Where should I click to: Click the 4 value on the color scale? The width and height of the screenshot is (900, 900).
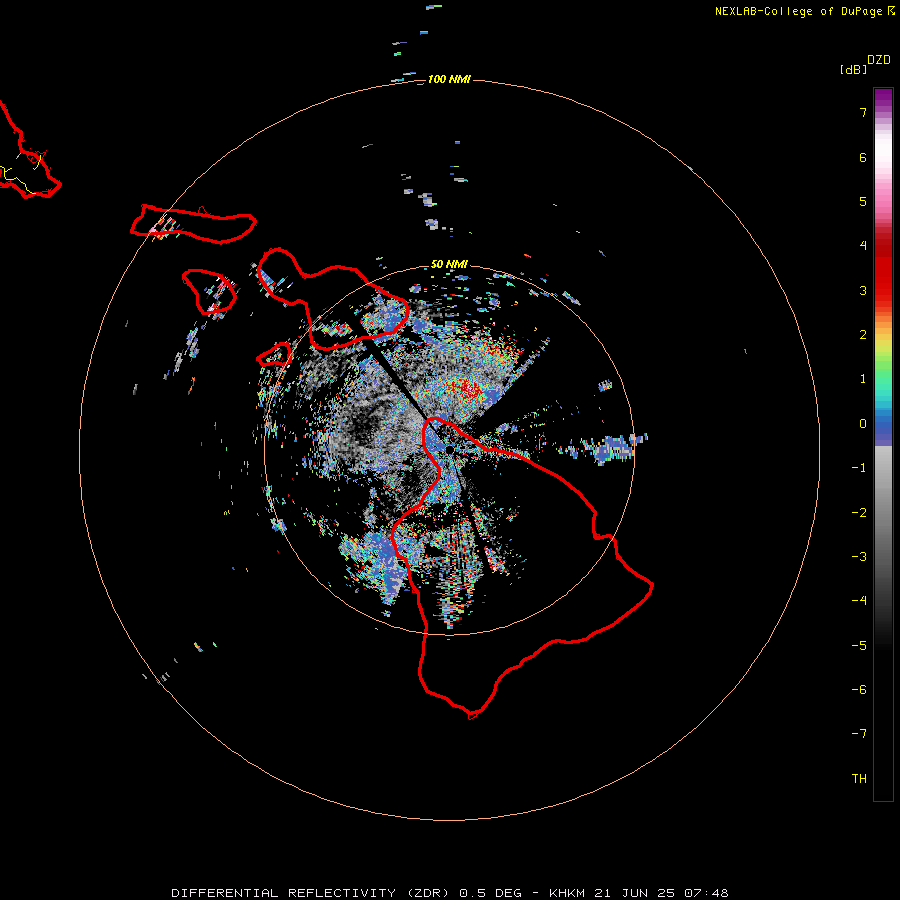click(x=863, y=246)
